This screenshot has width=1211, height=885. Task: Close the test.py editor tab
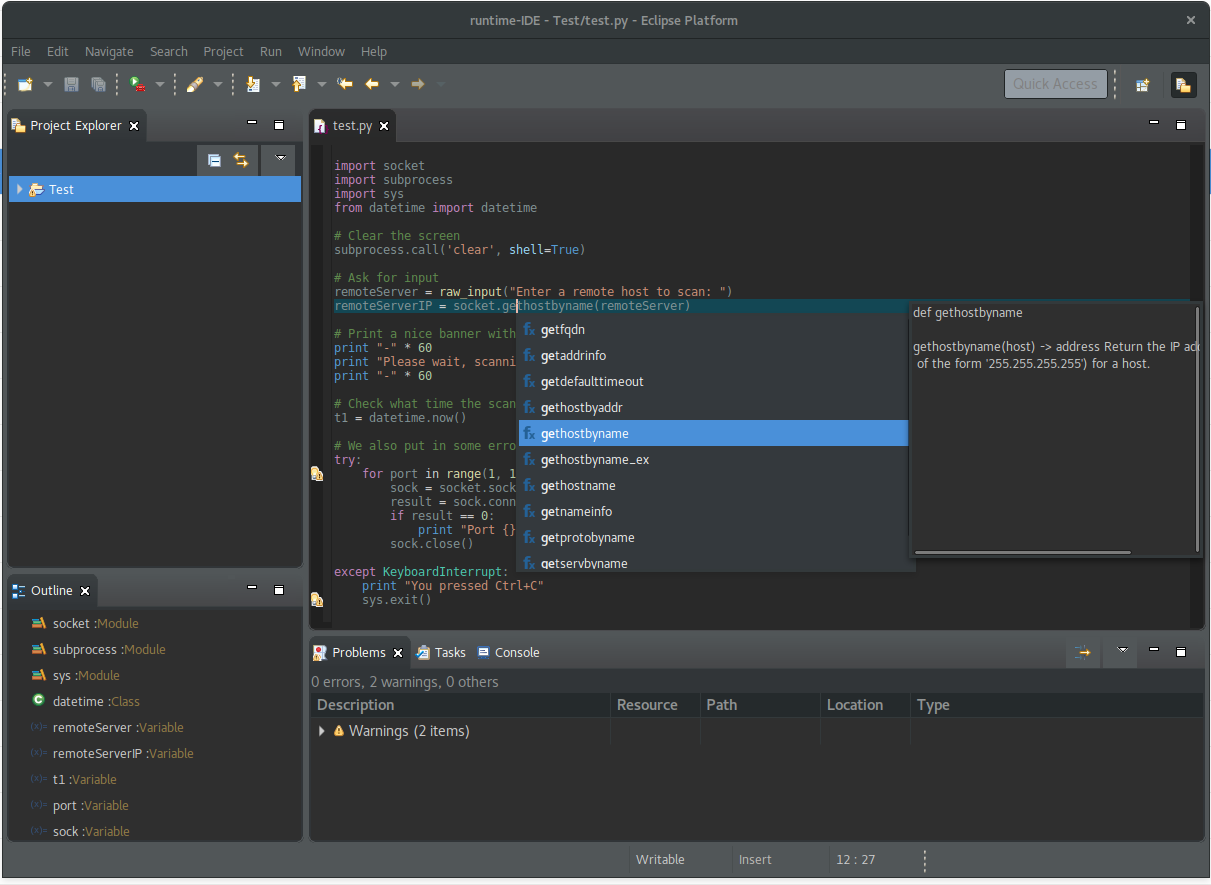coord(384,126)
